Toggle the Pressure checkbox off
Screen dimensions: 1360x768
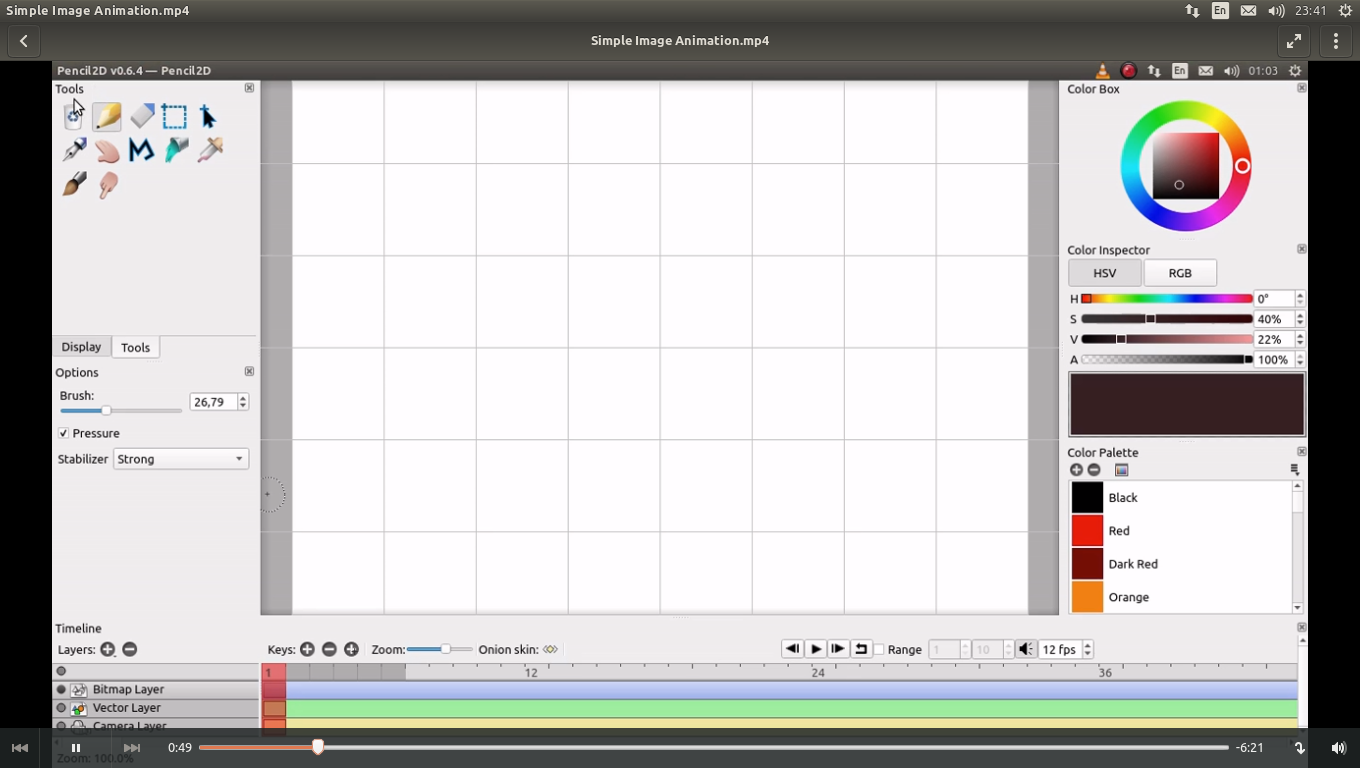[x=63, y=432]
